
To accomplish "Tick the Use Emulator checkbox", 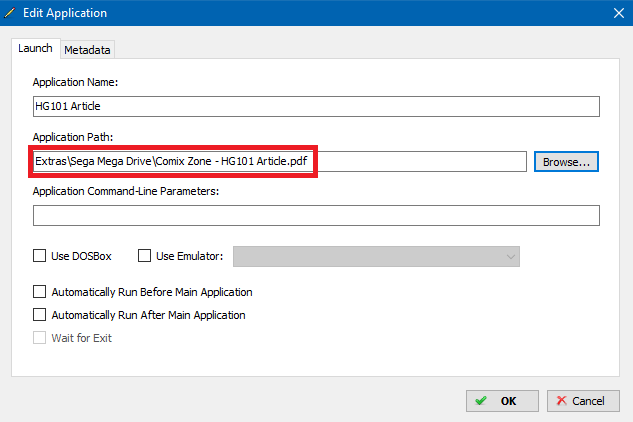I will tap(144, 256).
